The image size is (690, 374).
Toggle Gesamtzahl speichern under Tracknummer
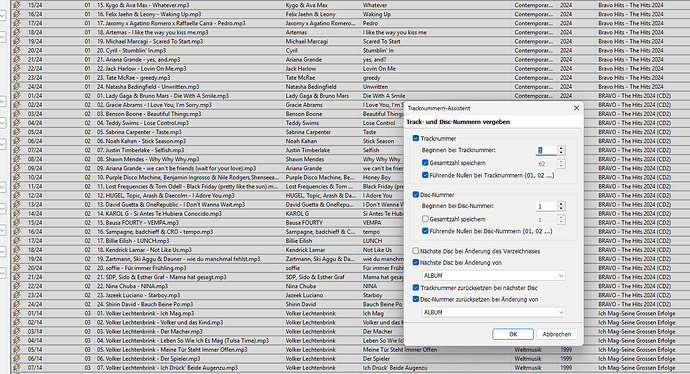(425, 163)
